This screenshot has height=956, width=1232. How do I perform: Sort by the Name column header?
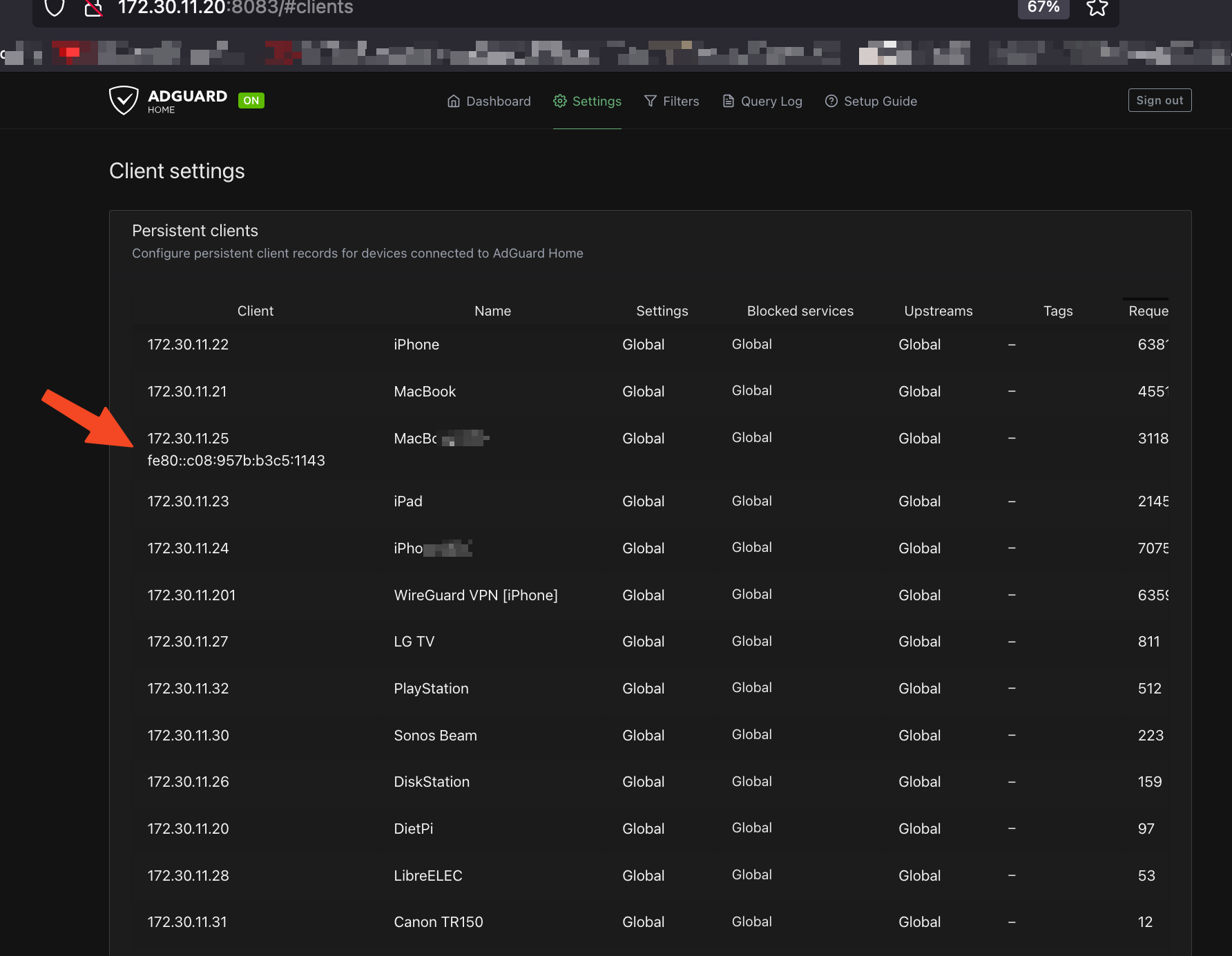click(x=492, y=311)
